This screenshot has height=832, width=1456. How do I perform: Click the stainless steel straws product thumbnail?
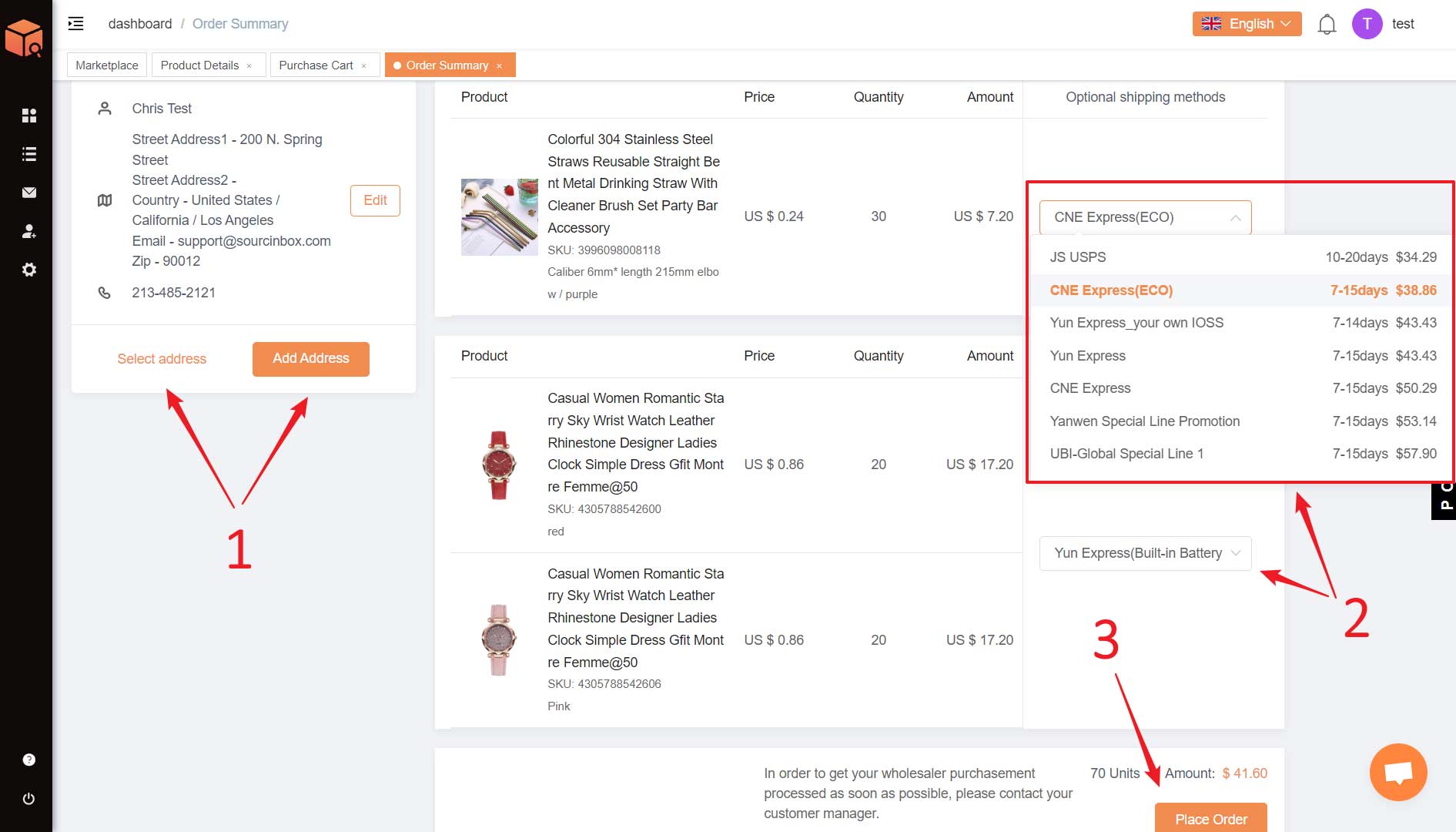[499, 217]
